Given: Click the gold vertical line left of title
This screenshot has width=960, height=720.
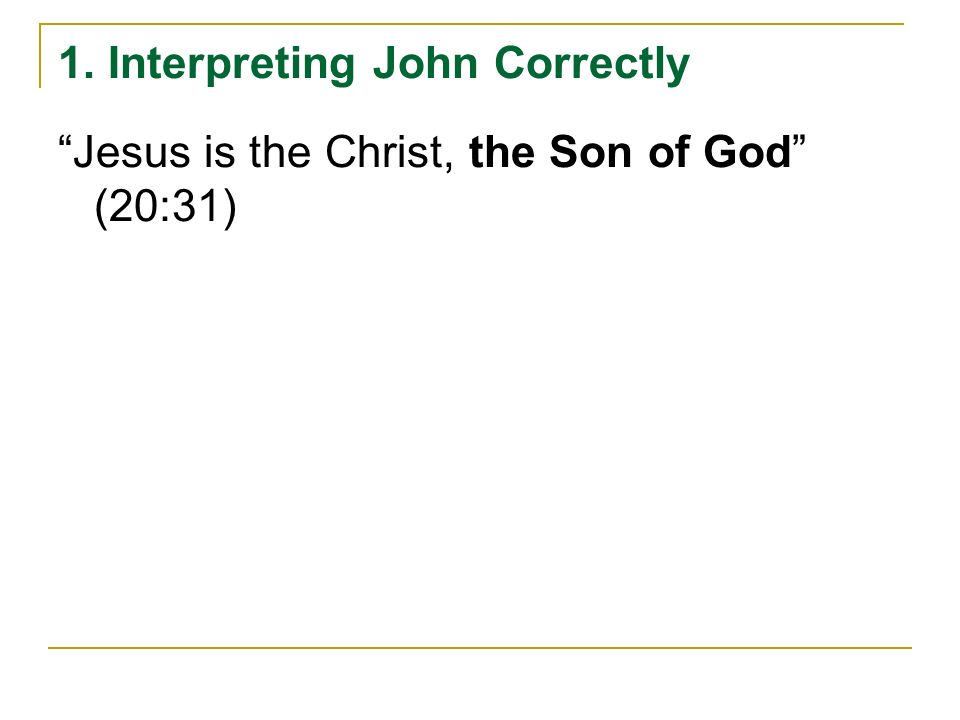Looking at the screenshot, I should coord(40,56).
